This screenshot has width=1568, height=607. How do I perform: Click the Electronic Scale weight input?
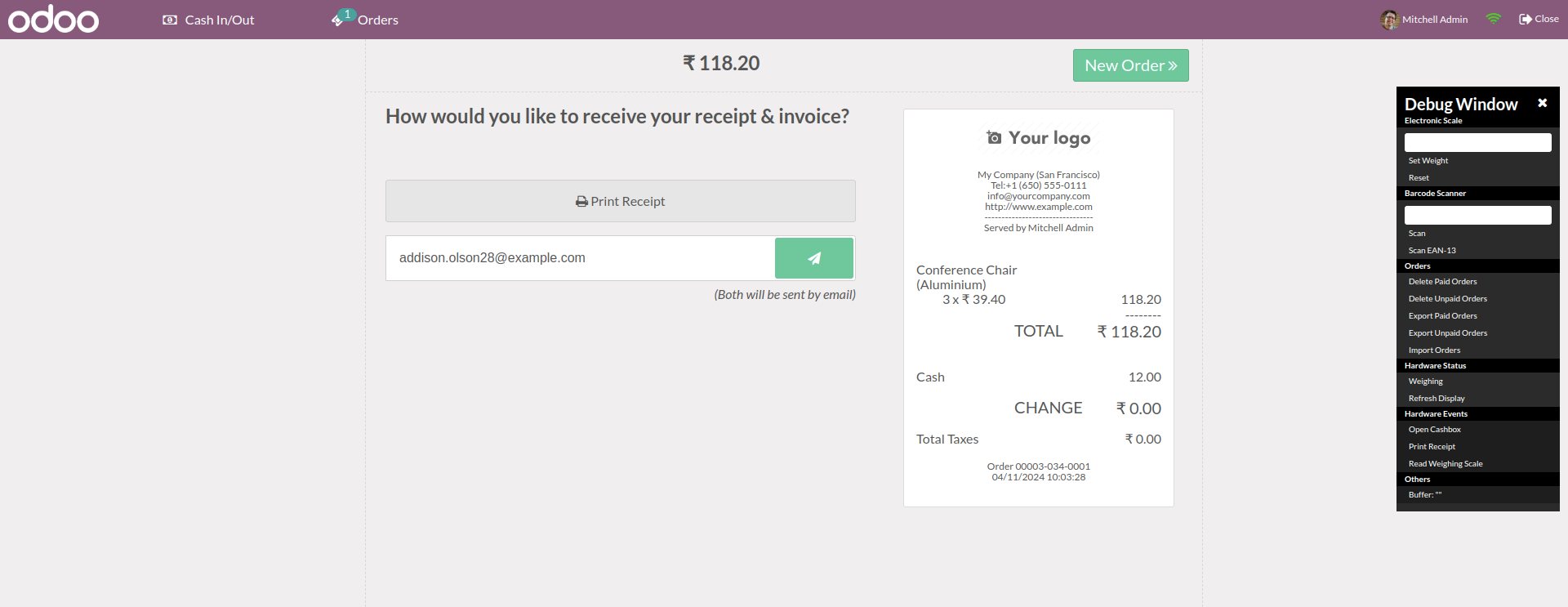pos(1477,142)
